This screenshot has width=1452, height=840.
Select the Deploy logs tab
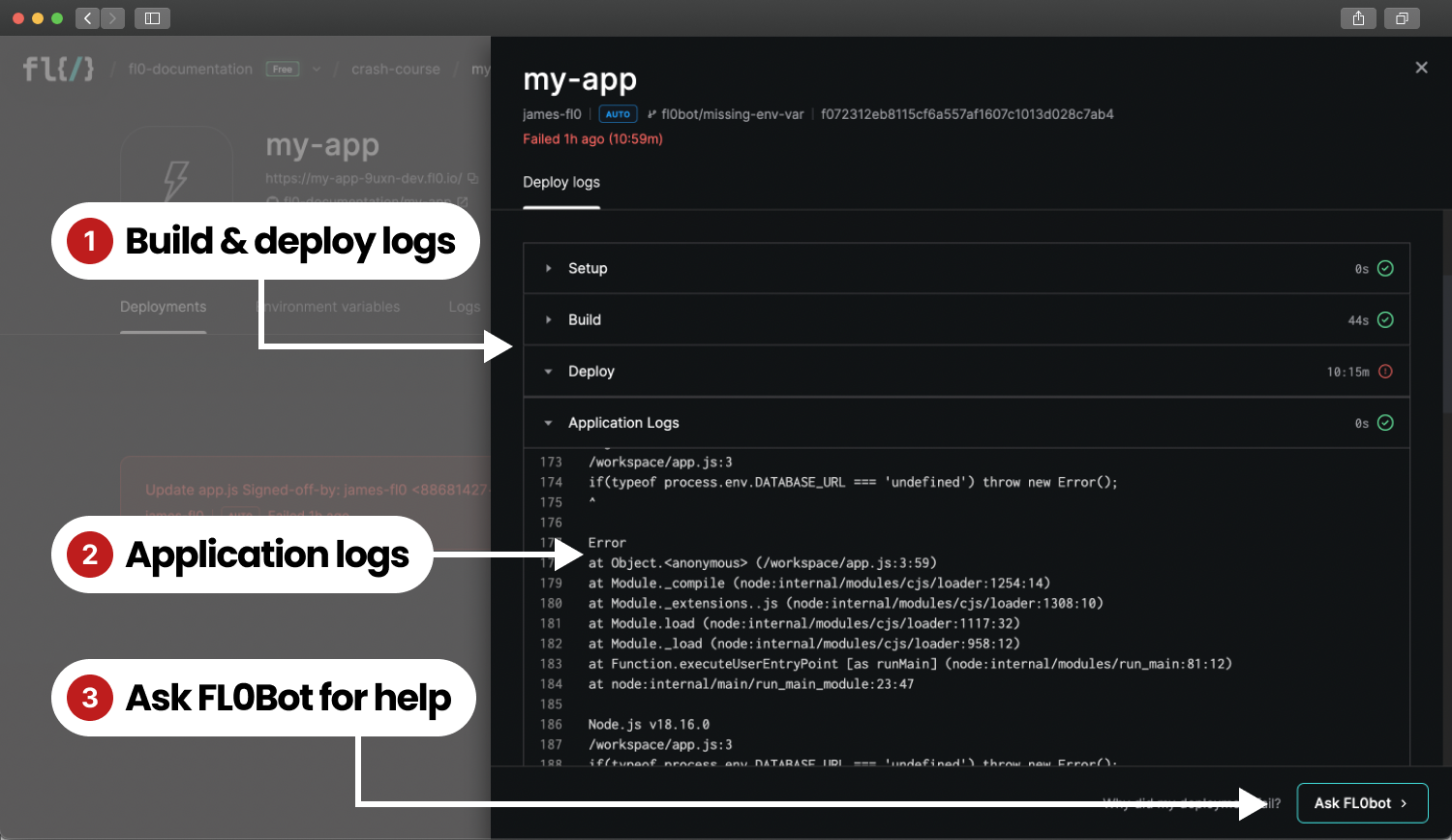[x=561, y=182]
